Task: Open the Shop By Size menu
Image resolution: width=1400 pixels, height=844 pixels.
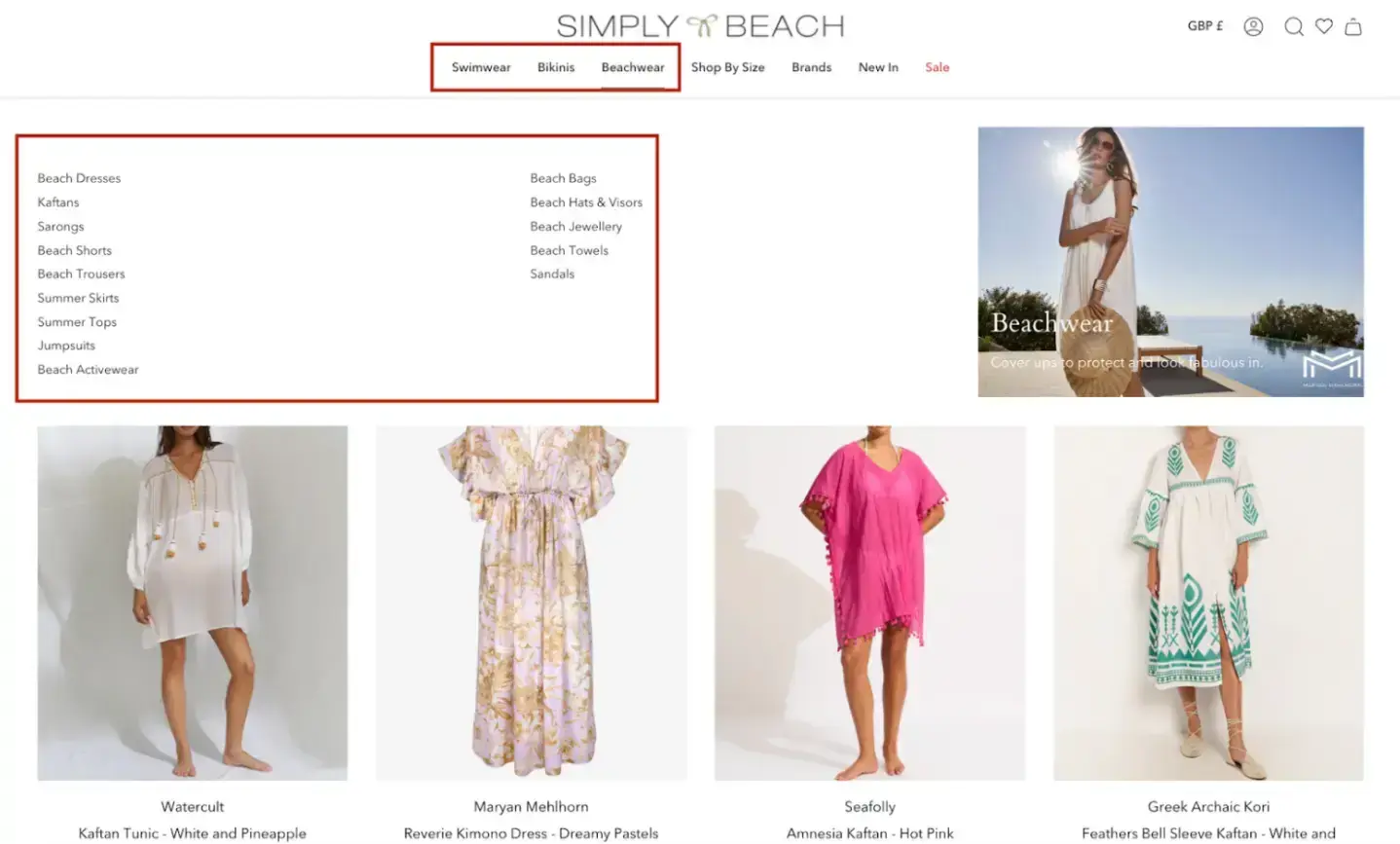Action: point(727,67)
